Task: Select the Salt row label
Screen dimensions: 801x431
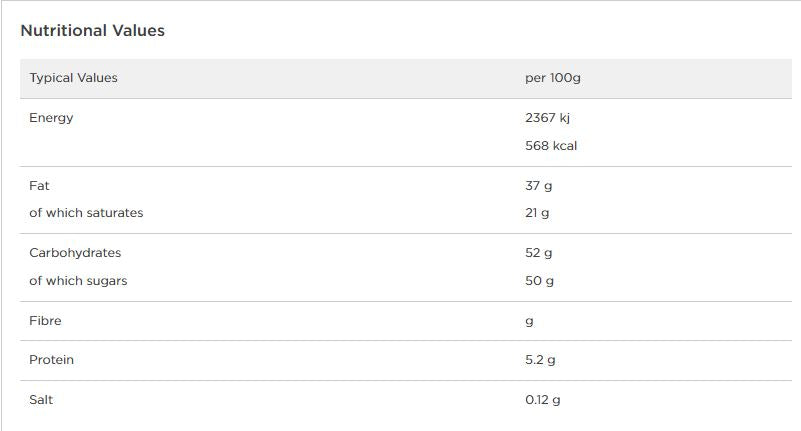Action: click(x=41, y=399)
